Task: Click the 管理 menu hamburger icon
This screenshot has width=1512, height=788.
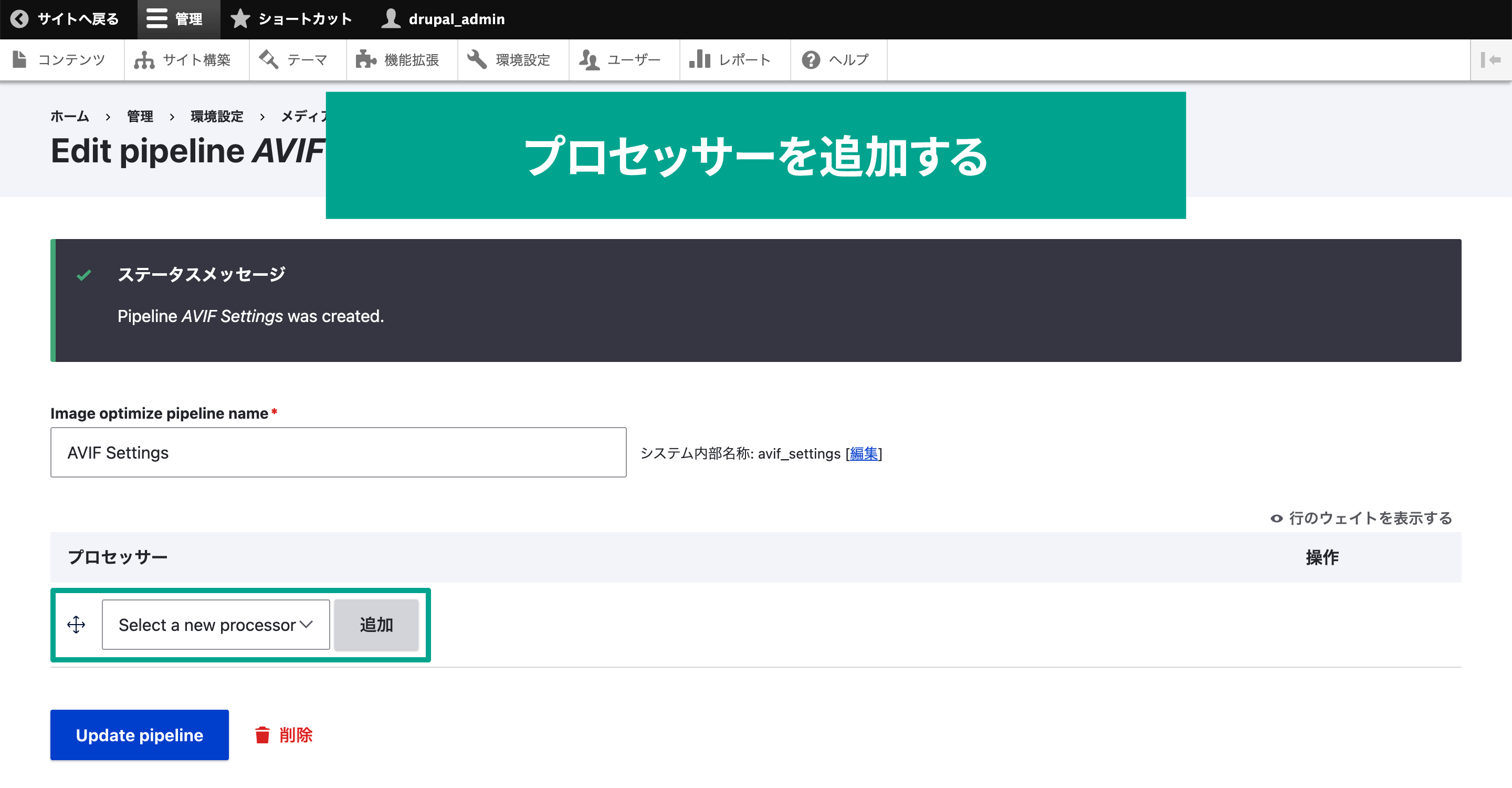Action: coord(154,19)
